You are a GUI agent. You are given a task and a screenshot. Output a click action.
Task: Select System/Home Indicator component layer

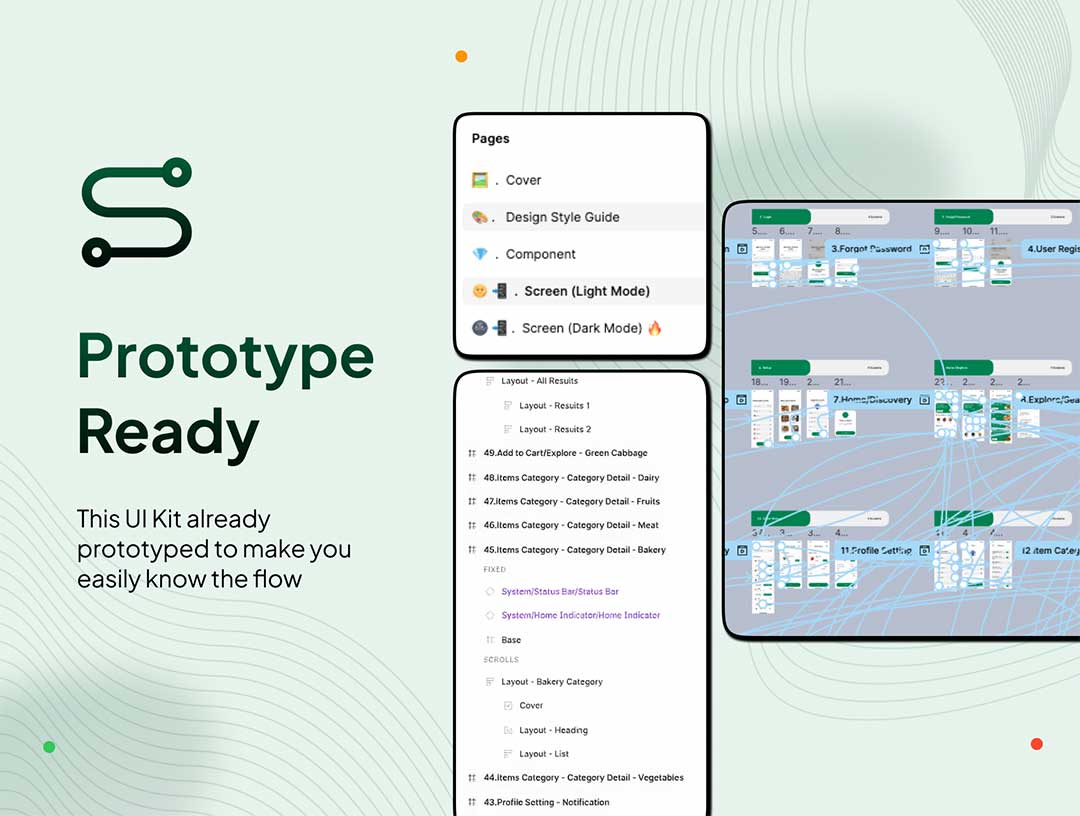[x=580, y=615]
